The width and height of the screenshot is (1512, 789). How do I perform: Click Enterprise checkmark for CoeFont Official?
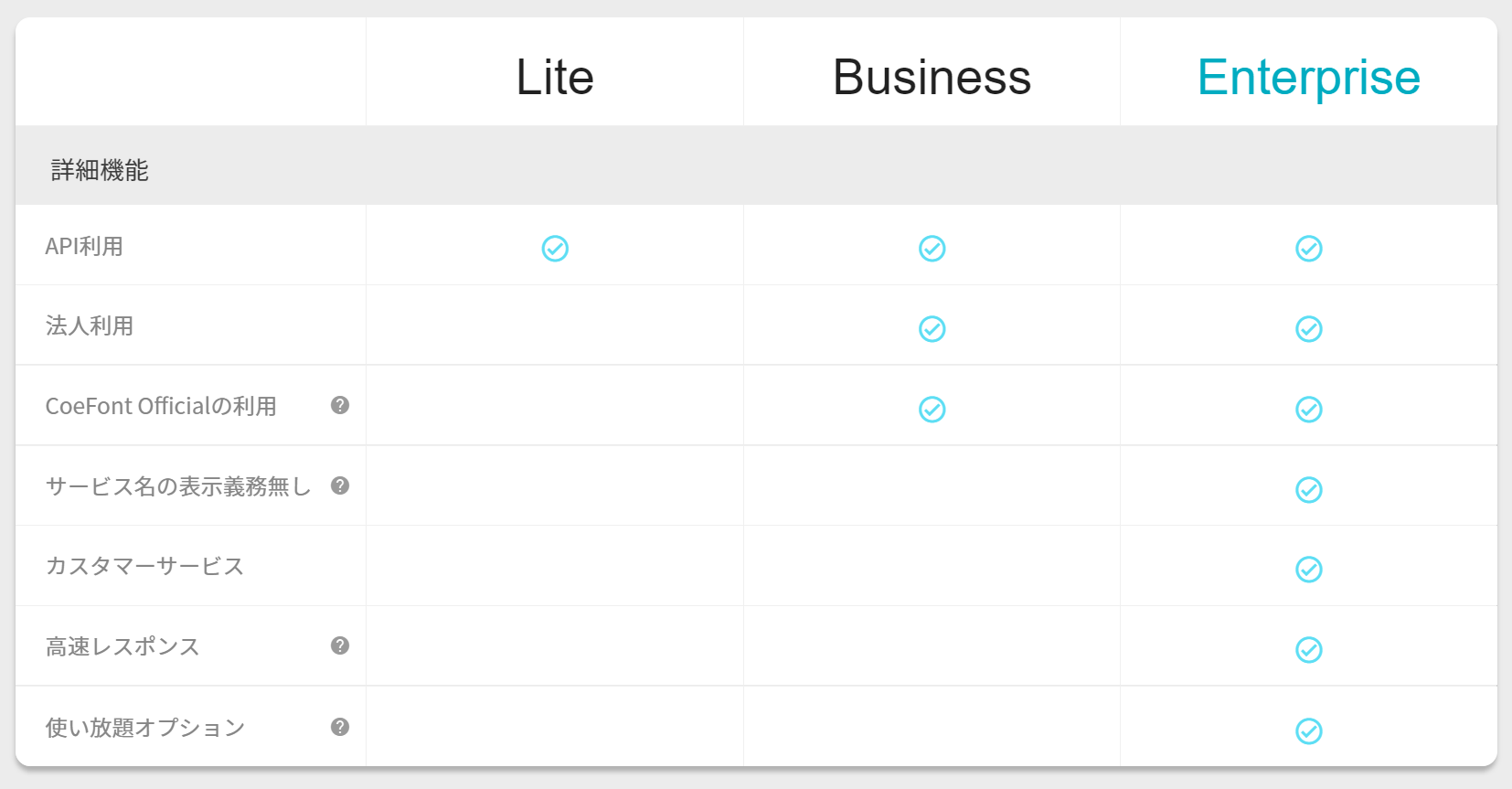pos(1308,410)
